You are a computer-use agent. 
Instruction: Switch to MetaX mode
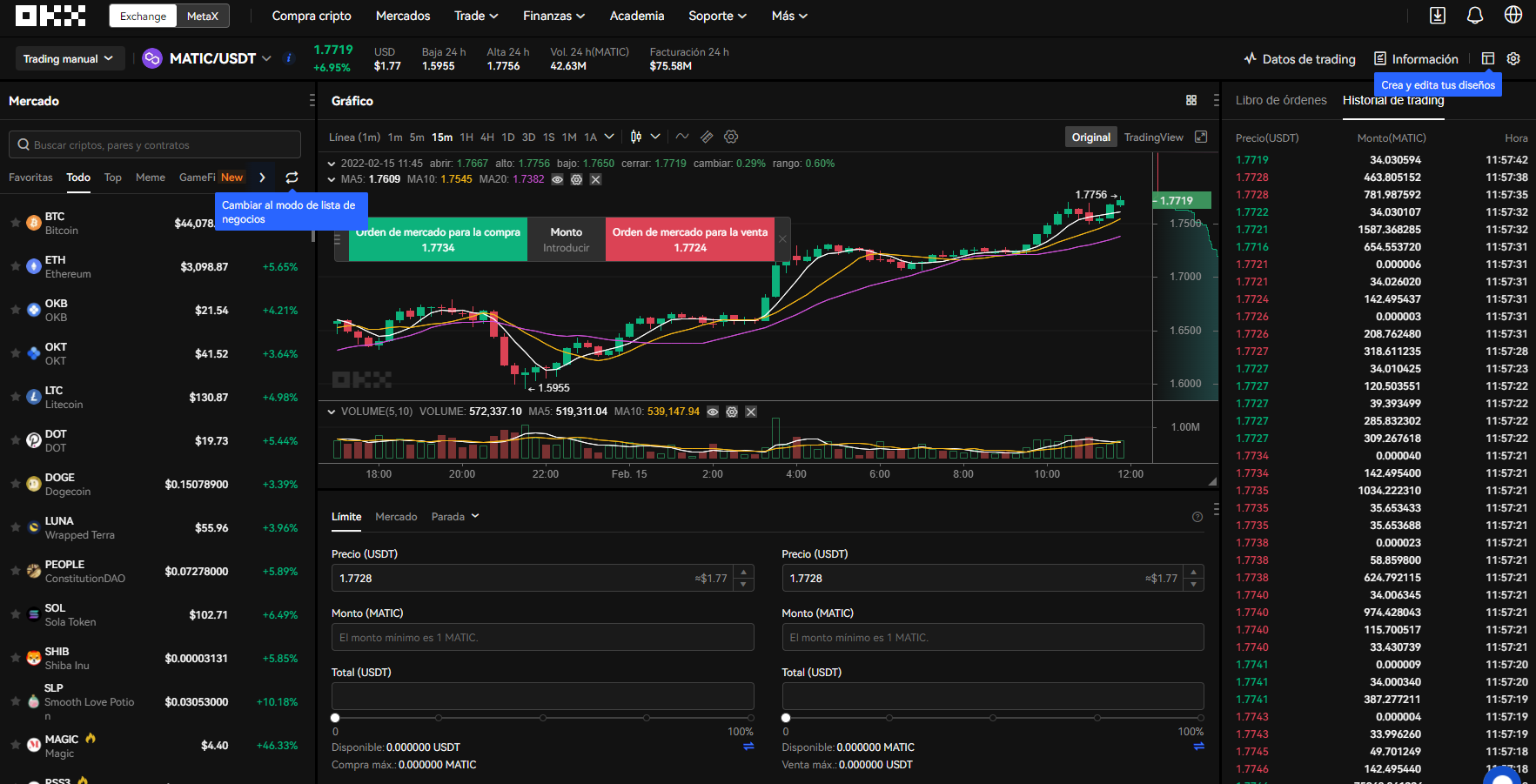point(203,16)
